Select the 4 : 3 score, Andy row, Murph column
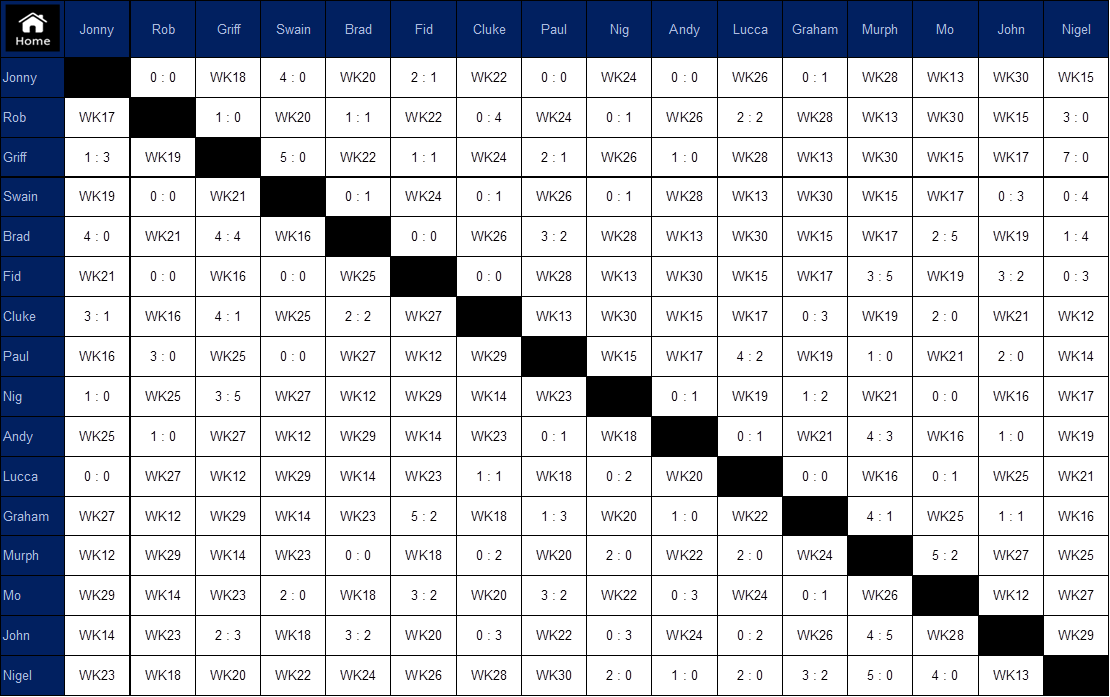This screenshot has height=697, width=1110. pyautogui.click(x=880, y=437)
